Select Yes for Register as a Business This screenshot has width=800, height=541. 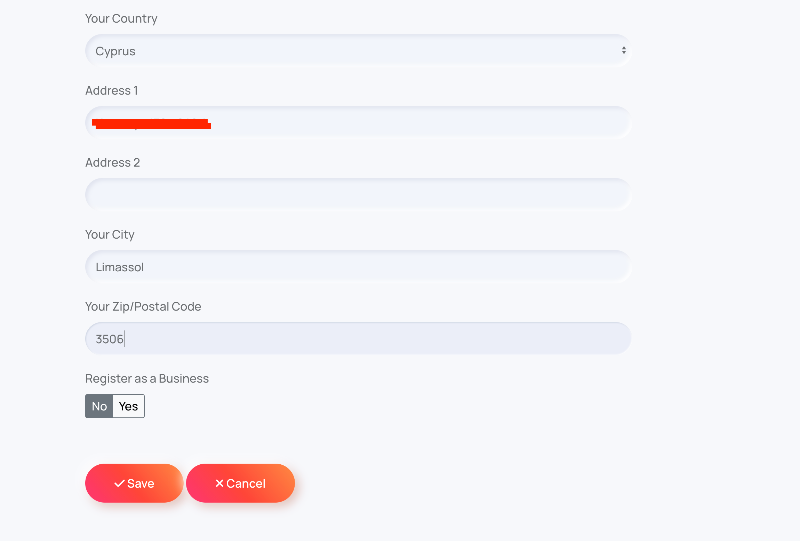click(129, 406)
